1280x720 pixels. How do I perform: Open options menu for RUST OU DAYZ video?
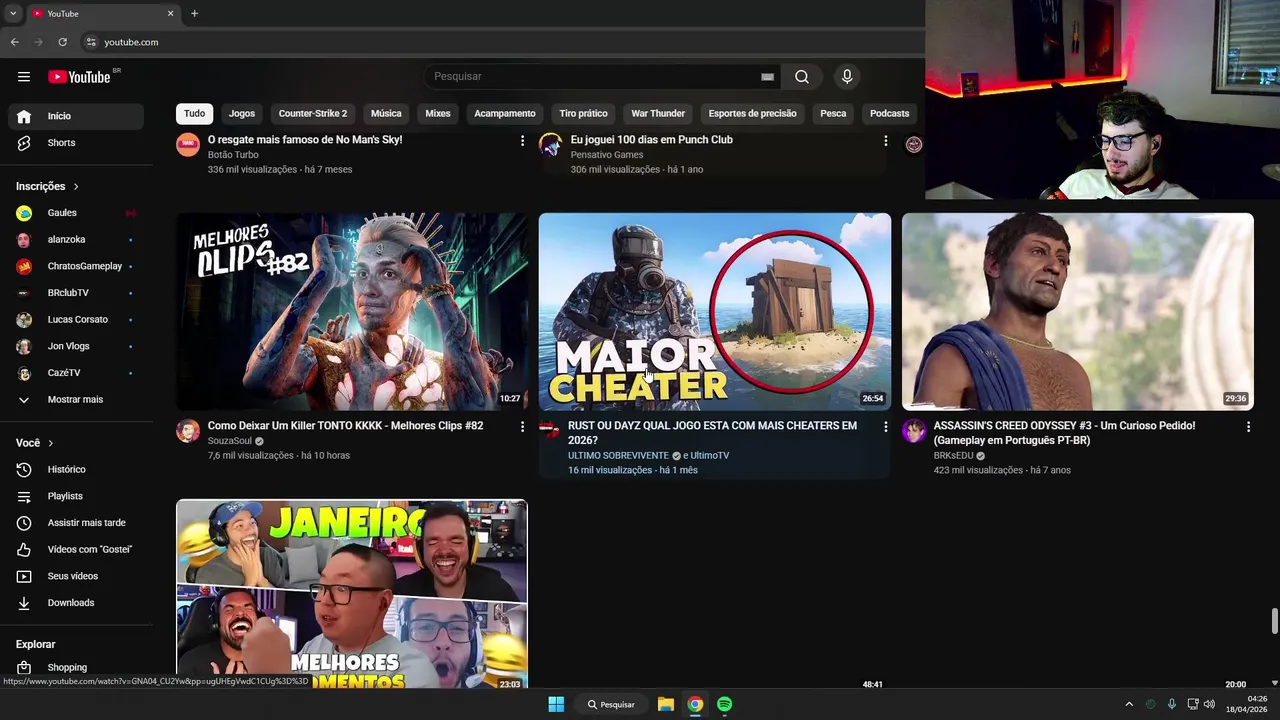[885, 427]
